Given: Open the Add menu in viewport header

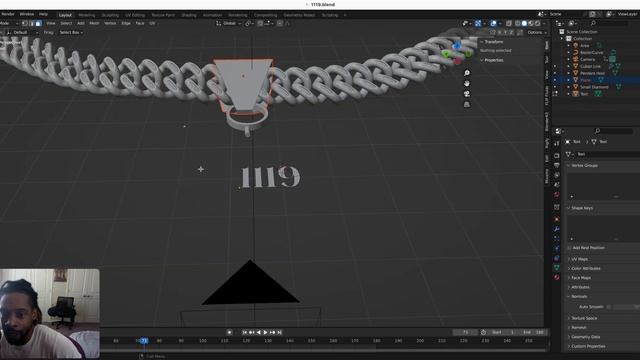Looking at the screenshot, I should (x=81, y=23).
